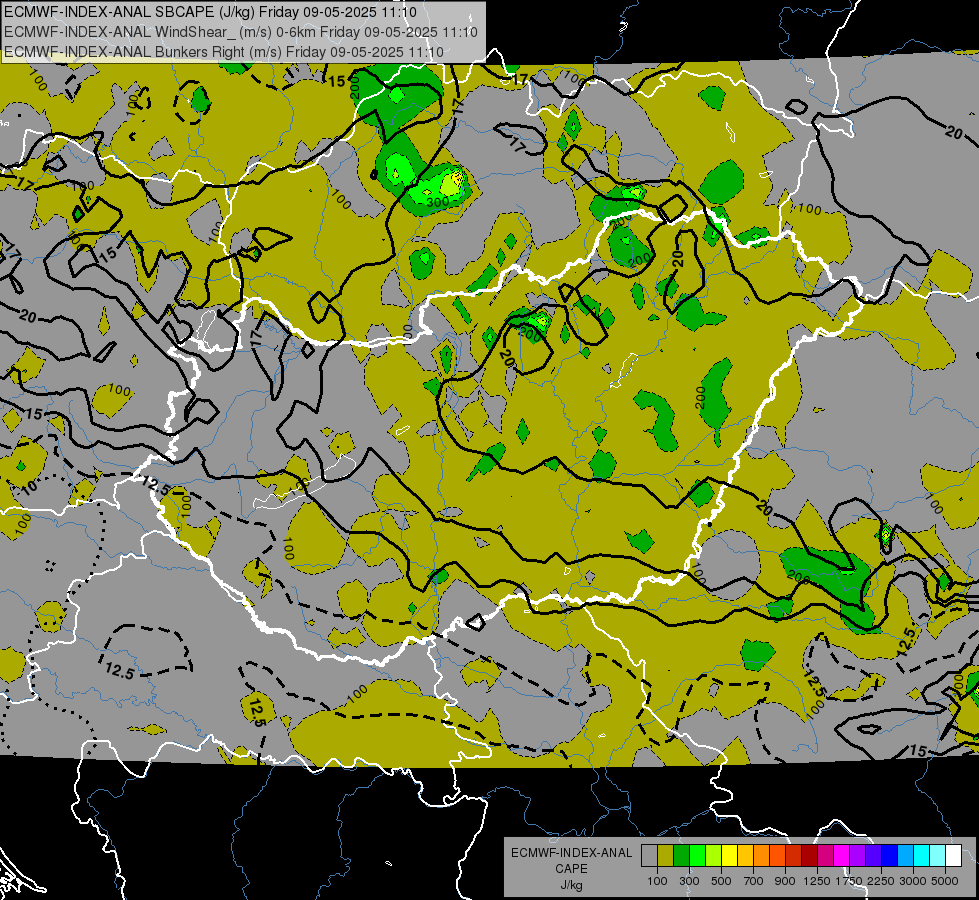Image resolution: width=979 pixels, height=900 pixels.
Task: Pick the yellow-green legend swatch
Action: tap(714, 855)
